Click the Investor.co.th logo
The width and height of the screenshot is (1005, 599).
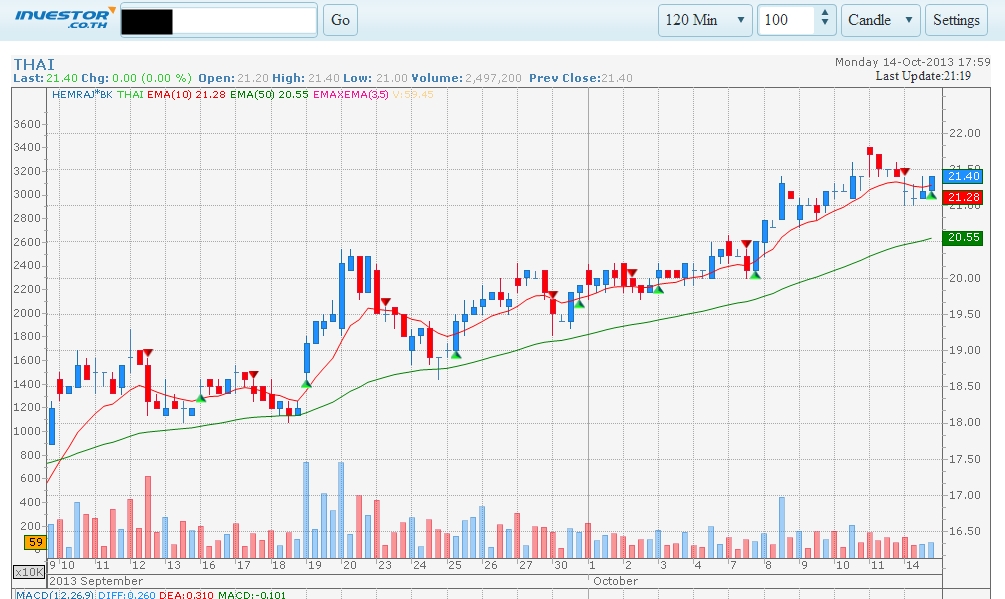pyautogui.click(x=65, y=19)
